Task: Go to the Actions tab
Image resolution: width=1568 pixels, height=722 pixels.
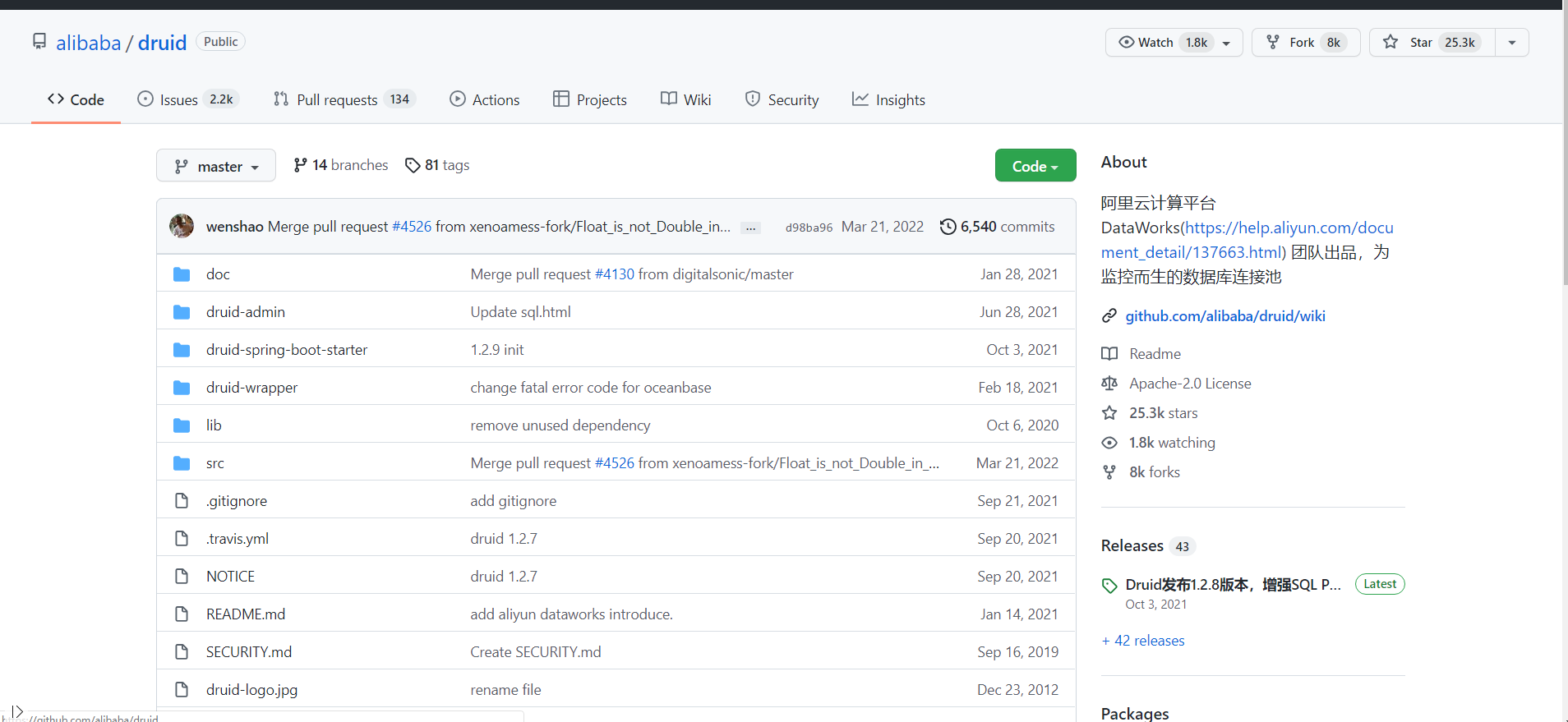Action: (485, 99)
